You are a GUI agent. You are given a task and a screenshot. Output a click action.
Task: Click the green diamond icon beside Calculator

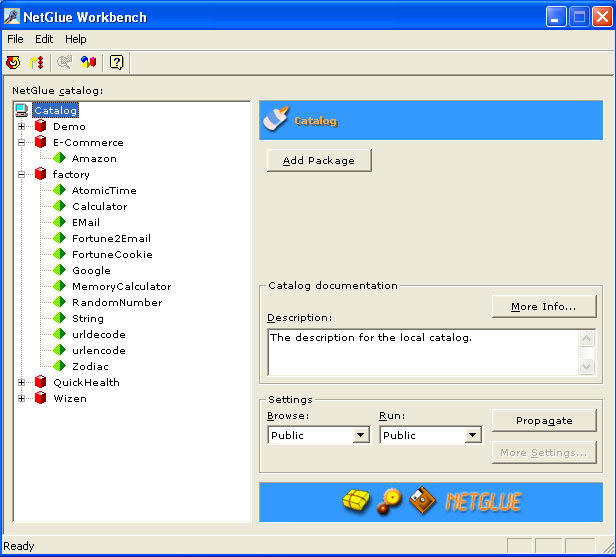point(59,206)
